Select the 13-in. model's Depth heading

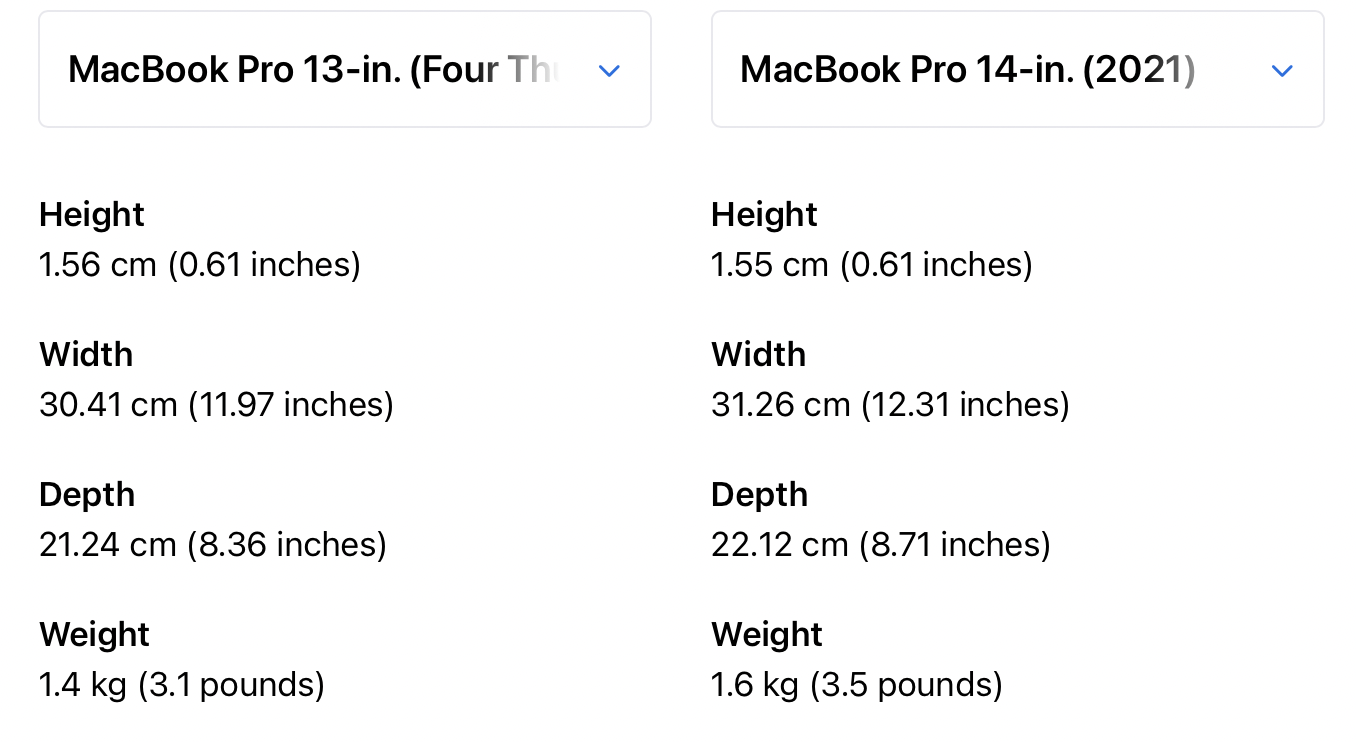tap(87, 495)
